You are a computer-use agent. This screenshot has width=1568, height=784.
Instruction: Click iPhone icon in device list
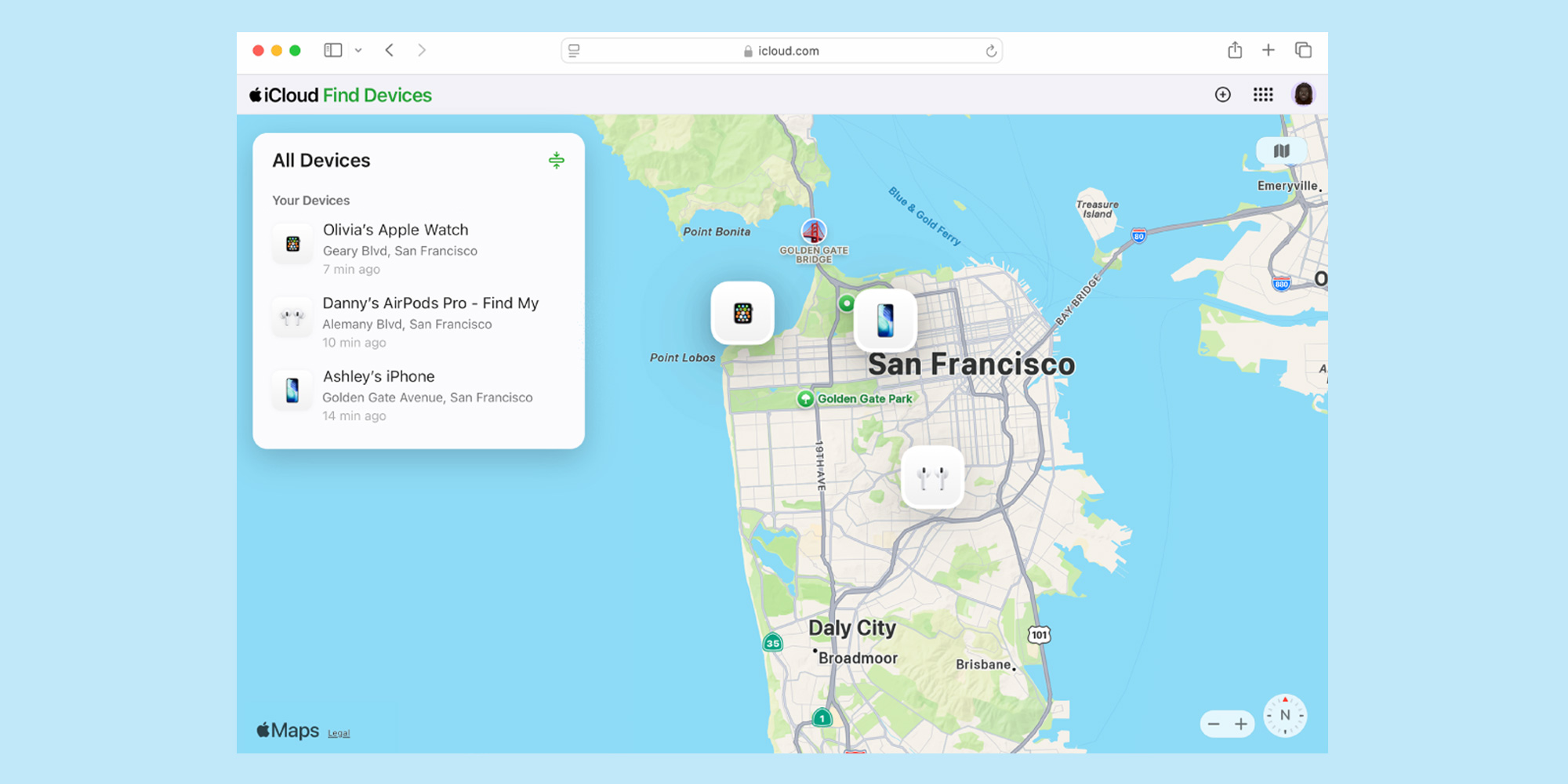pyautogui.click(x=292, y=390)
